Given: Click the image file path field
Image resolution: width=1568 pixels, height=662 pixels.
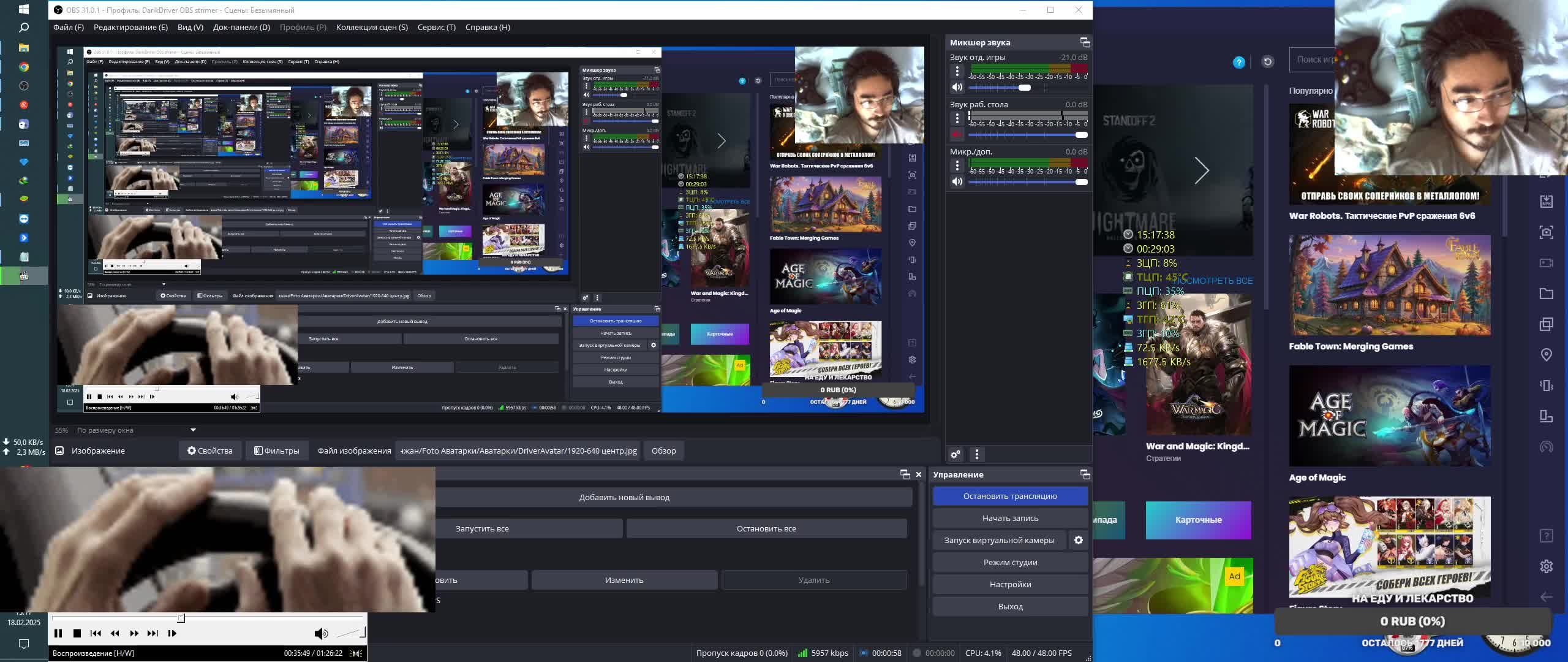Looking at the screenshot, I should pyautogui.click(x=518, y=451).
